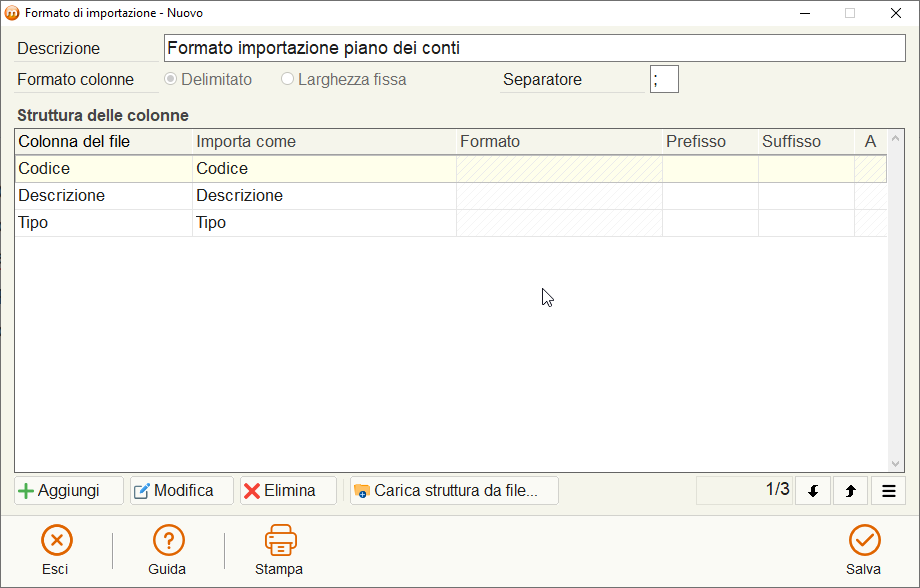The image size is (920, 588).
Task: Click the Stampa printer icon
Action: [280, 540]
